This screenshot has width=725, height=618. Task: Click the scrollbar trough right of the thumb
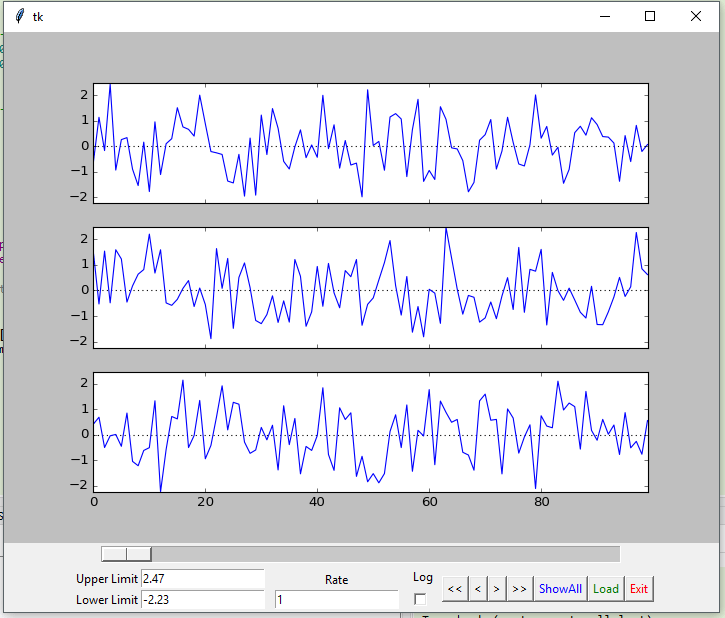pyautogui.click(x=386, y=554)
